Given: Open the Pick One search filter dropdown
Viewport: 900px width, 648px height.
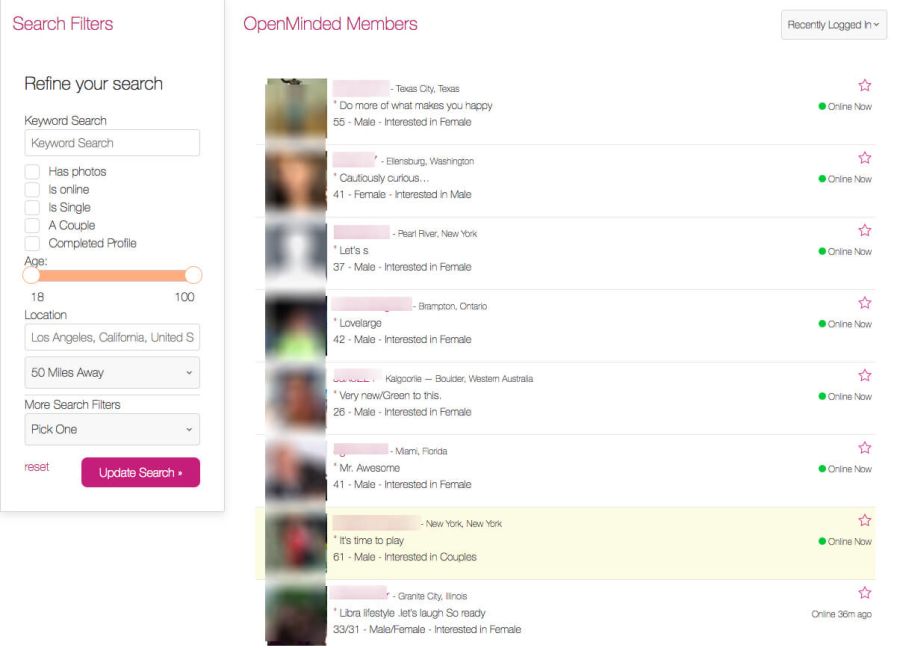Looking at the screenshot, I should coord(112,428).
